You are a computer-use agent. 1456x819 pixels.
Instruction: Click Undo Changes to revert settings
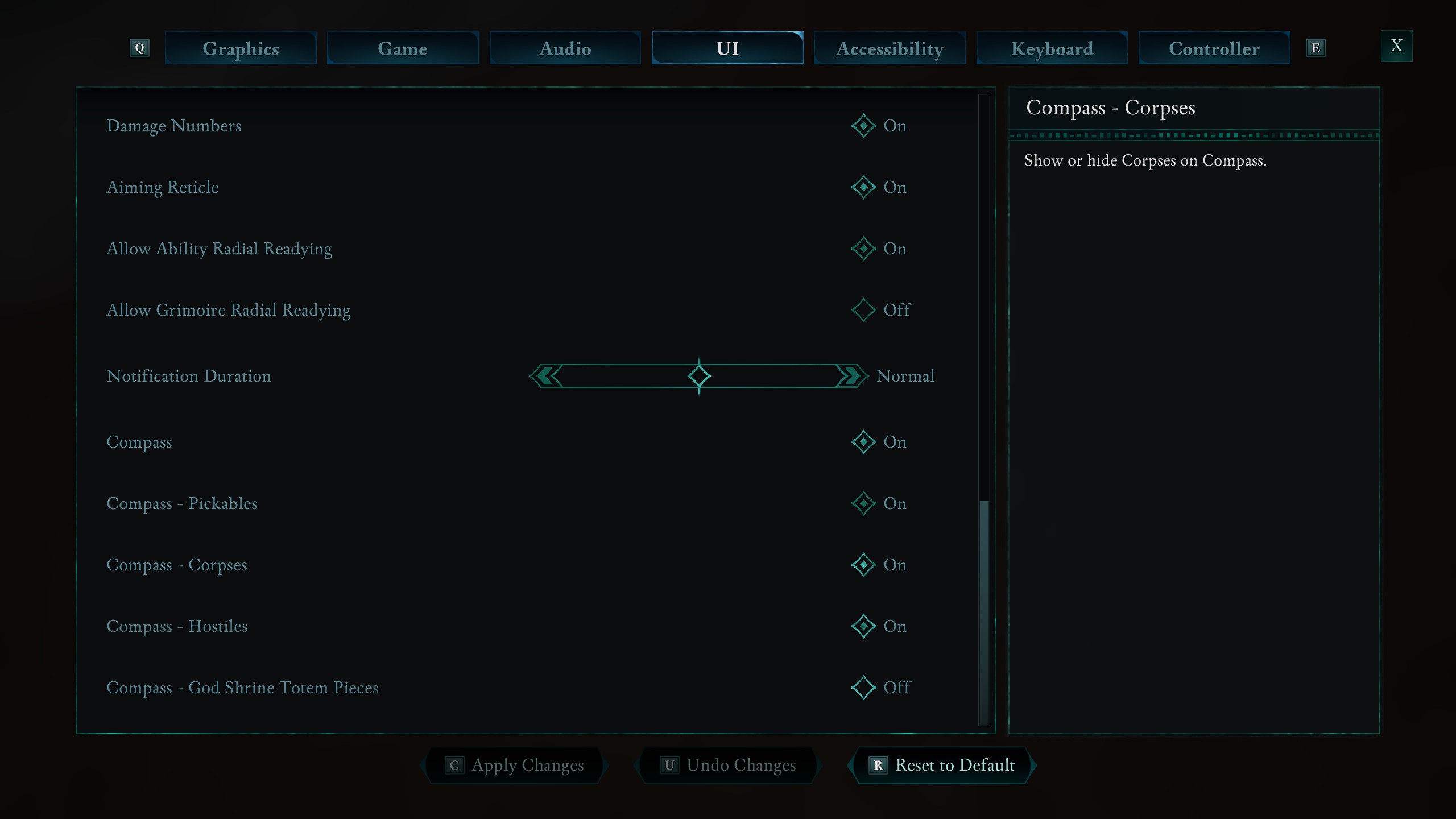pyautogui.click(x=728, y=765)
